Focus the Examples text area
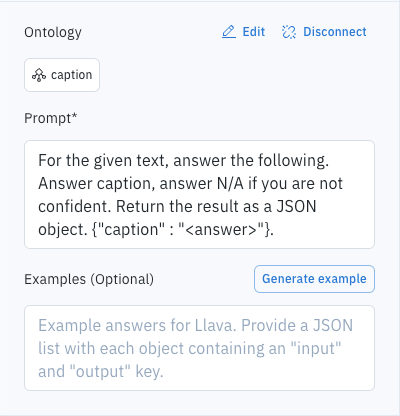The image size is (400, 416). (x=199, y=348)
